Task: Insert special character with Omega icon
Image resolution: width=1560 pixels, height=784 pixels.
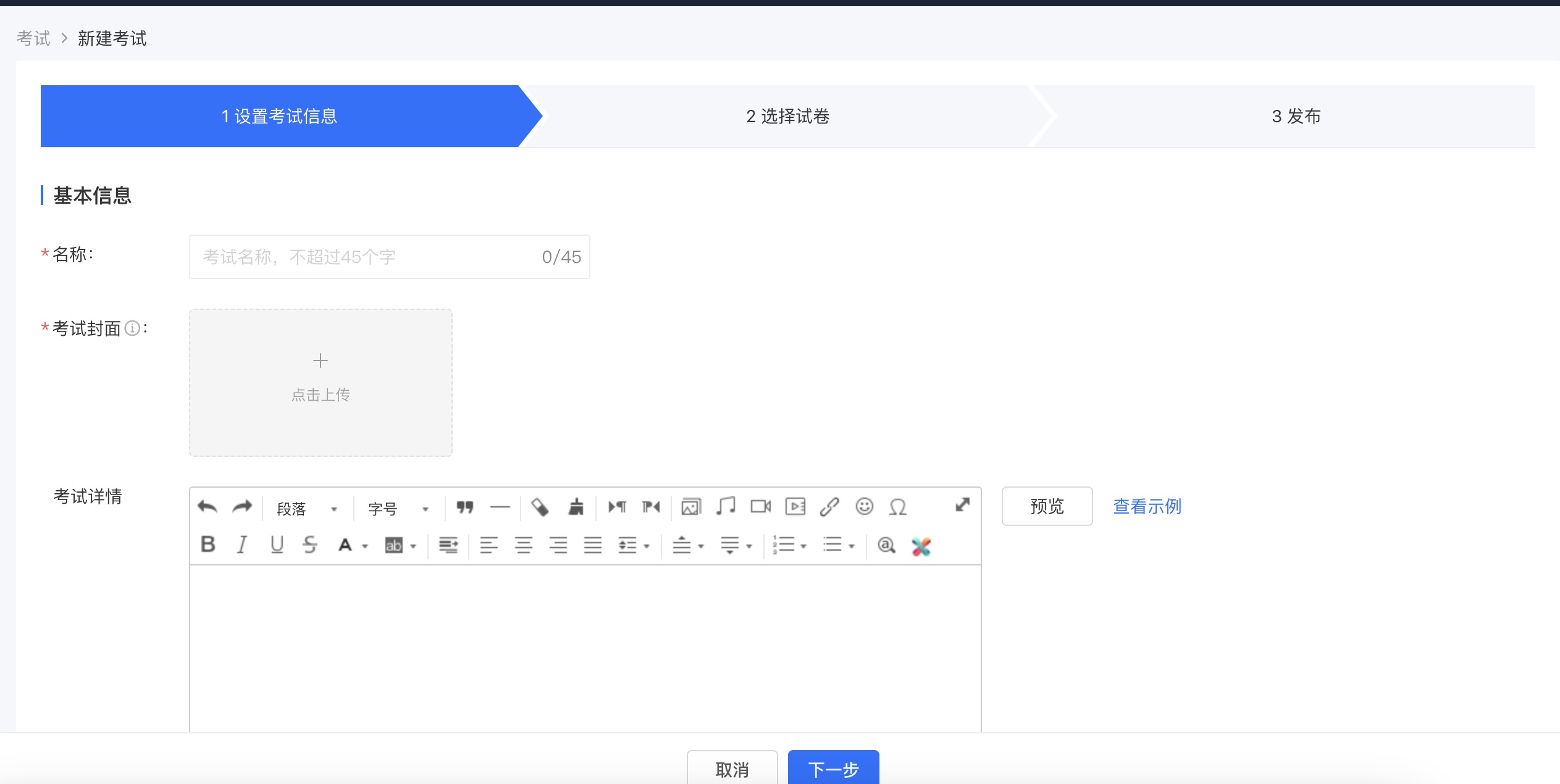Action: pyautogui.click(x=898, y=507)
